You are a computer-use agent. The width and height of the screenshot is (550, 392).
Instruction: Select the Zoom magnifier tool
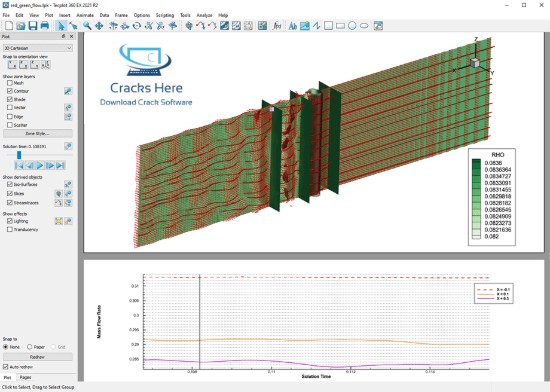[x=87, y=26]
